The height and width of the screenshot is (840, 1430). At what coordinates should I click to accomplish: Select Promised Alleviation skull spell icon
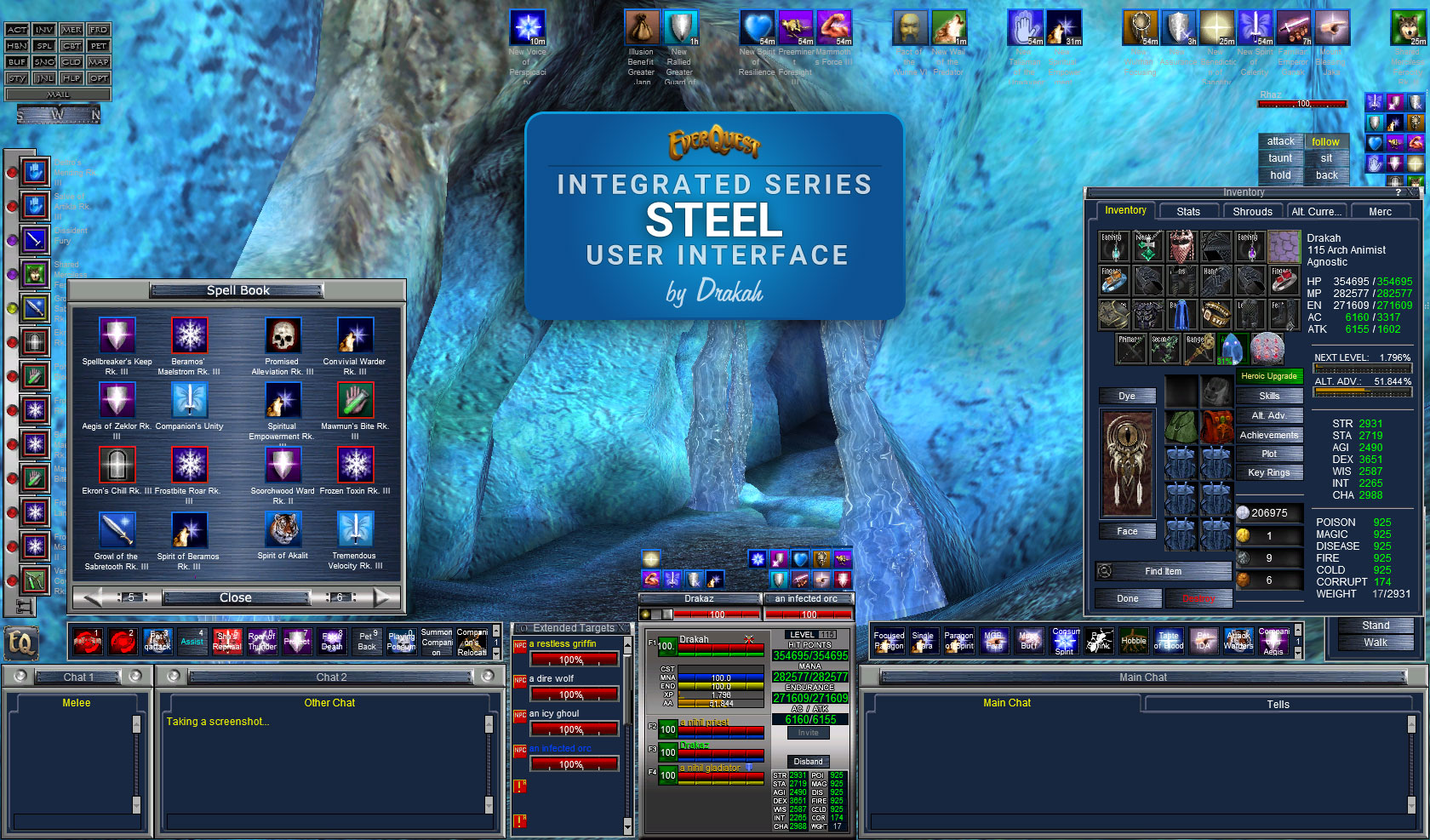pos(283,335)
